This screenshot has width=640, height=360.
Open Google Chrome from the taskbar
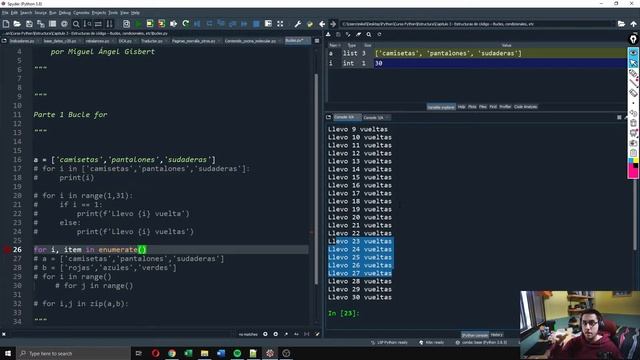pyautogui.click(x=172, y=353)
